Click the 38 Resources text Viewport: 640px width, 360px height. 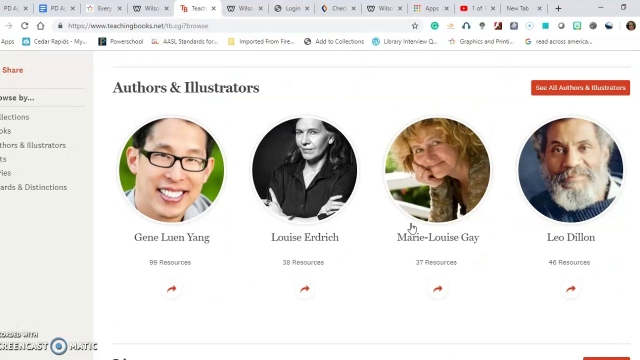pos(303,262)
